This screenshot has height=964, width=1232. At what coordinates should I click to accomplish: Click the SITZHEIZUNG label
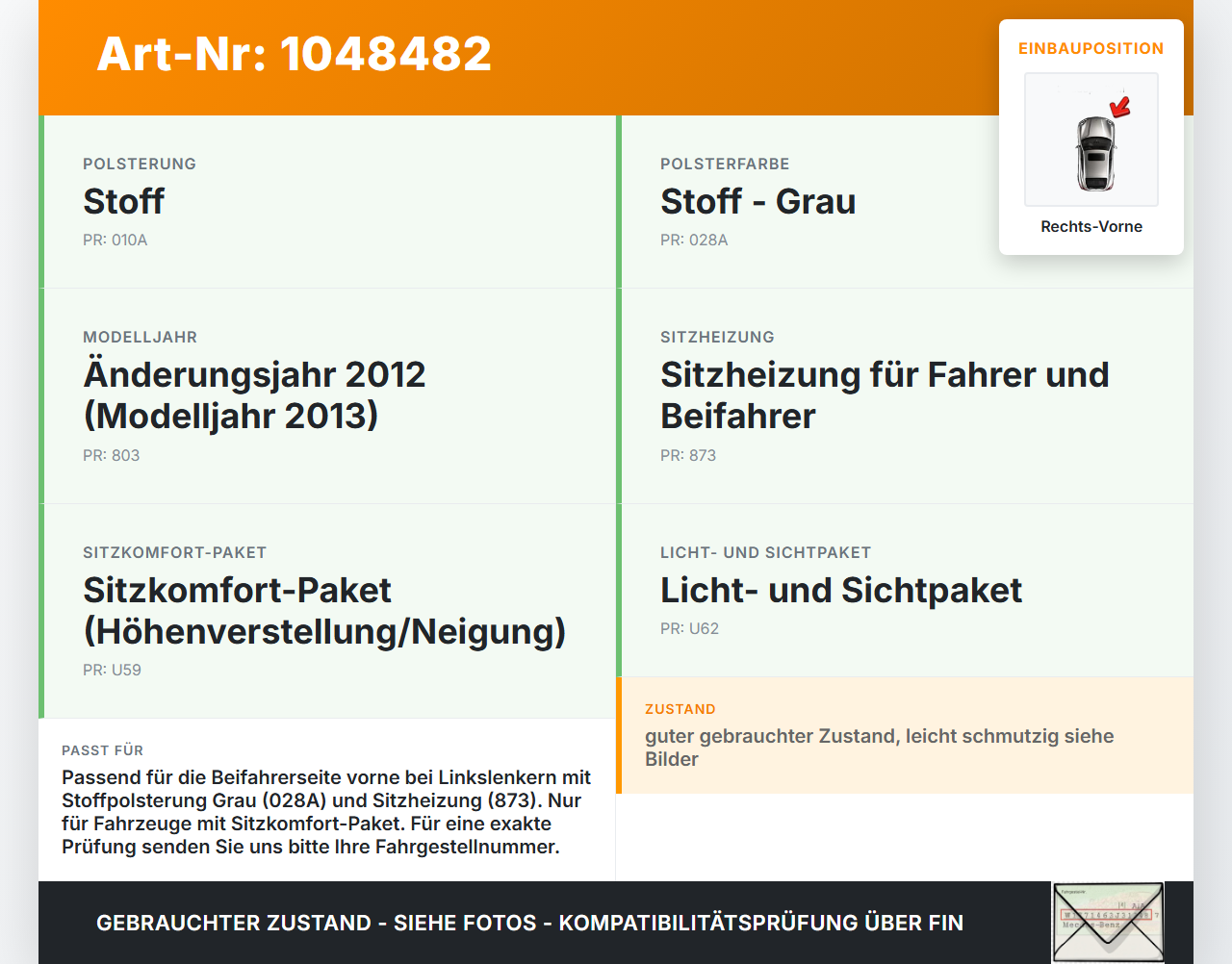(717, 337)
